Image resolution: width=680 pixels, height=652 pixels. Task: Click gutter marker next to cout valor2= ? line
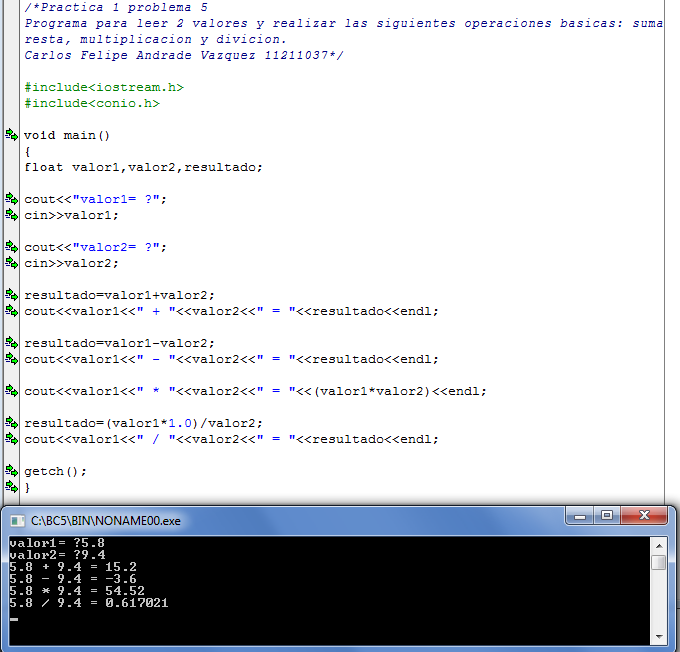click(x=12, y=246)
